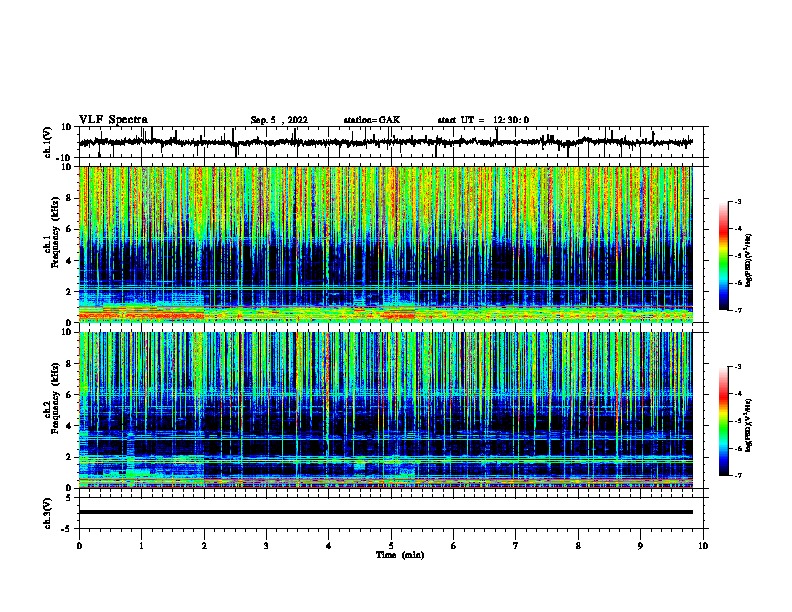Click the "-7" label on ch.1 color scale

point(738,310)
